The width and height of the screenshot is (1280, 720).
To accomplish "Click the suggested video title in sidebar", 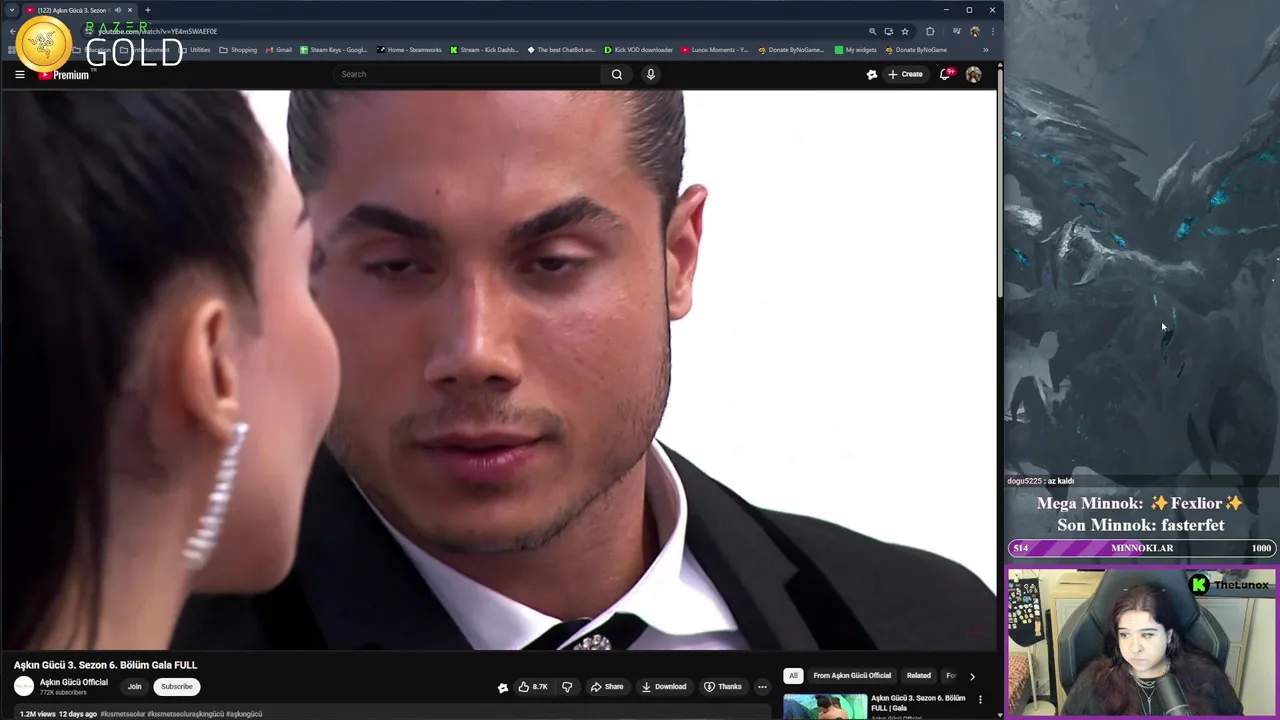I will click(918, 702).
